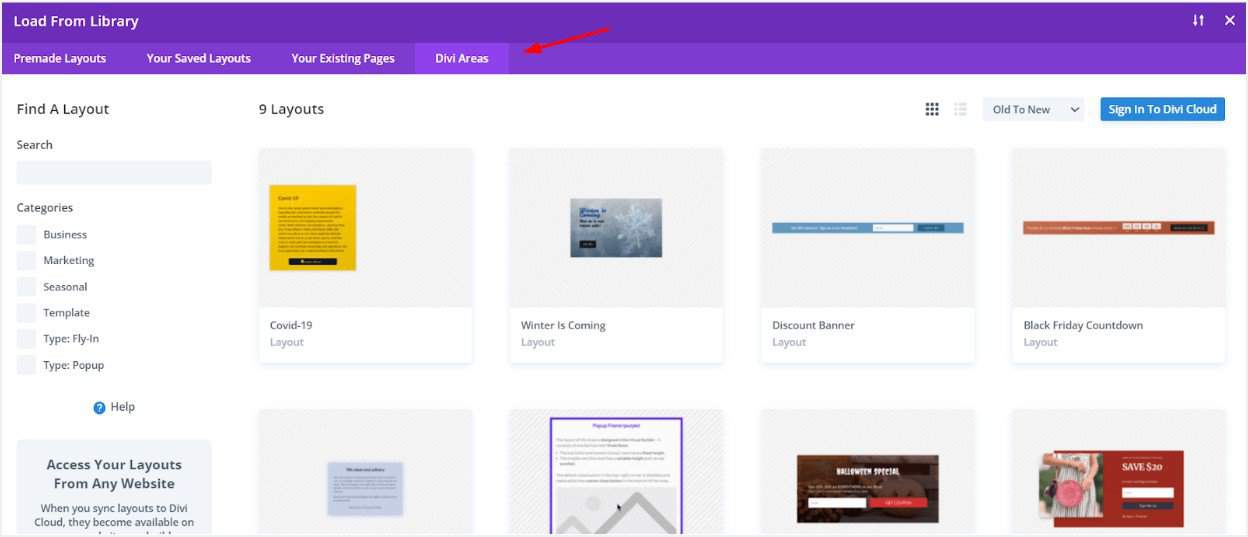Click the import/export arrows icon in header
Image resolution: width=1248 pixels, height=537 pixels.
(1198, 21)
